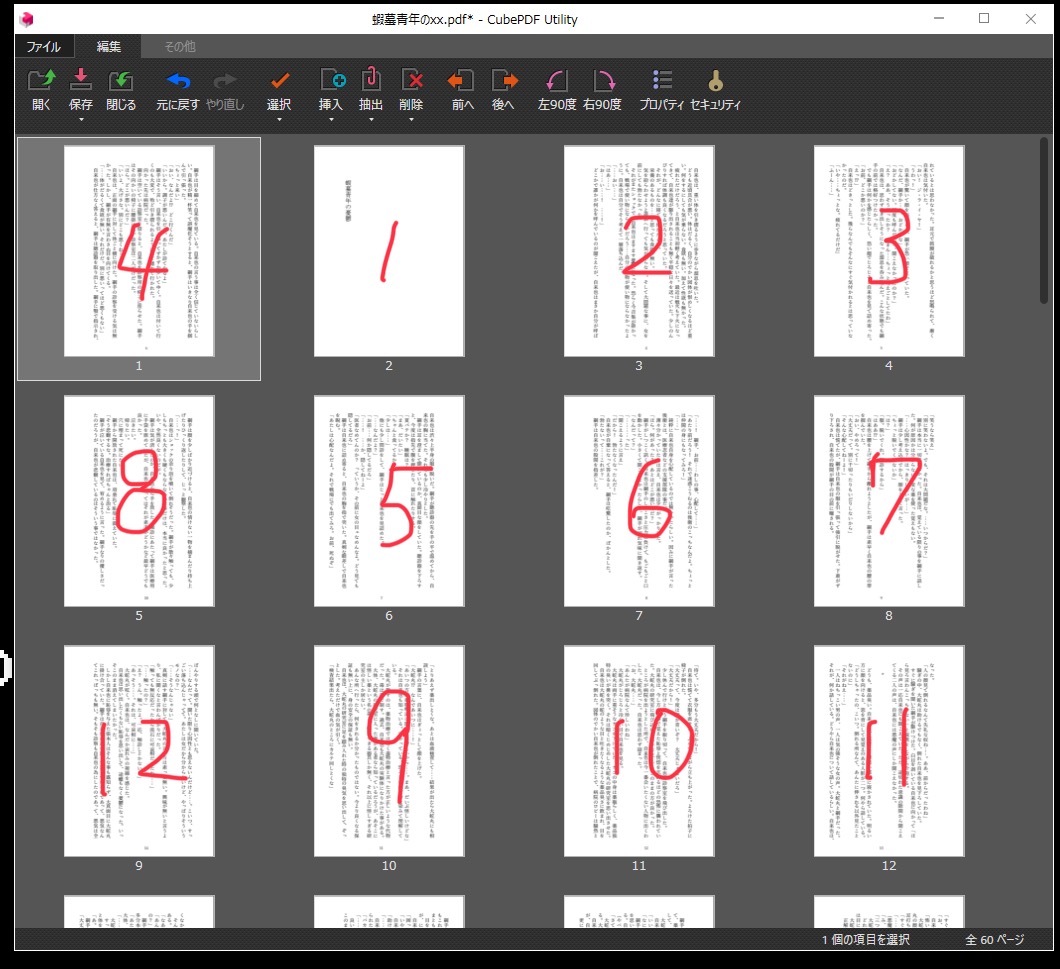Click the Select (選択) checkmark icon
This screenshot has height=969, width=1060.
click(279, 80)
